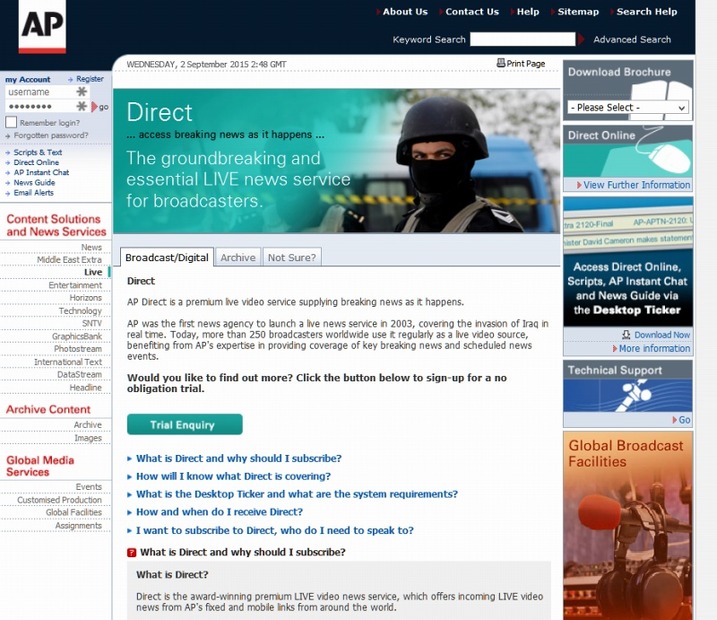
Task: Click the Direct hero banner image
Action: pos(337,161)
